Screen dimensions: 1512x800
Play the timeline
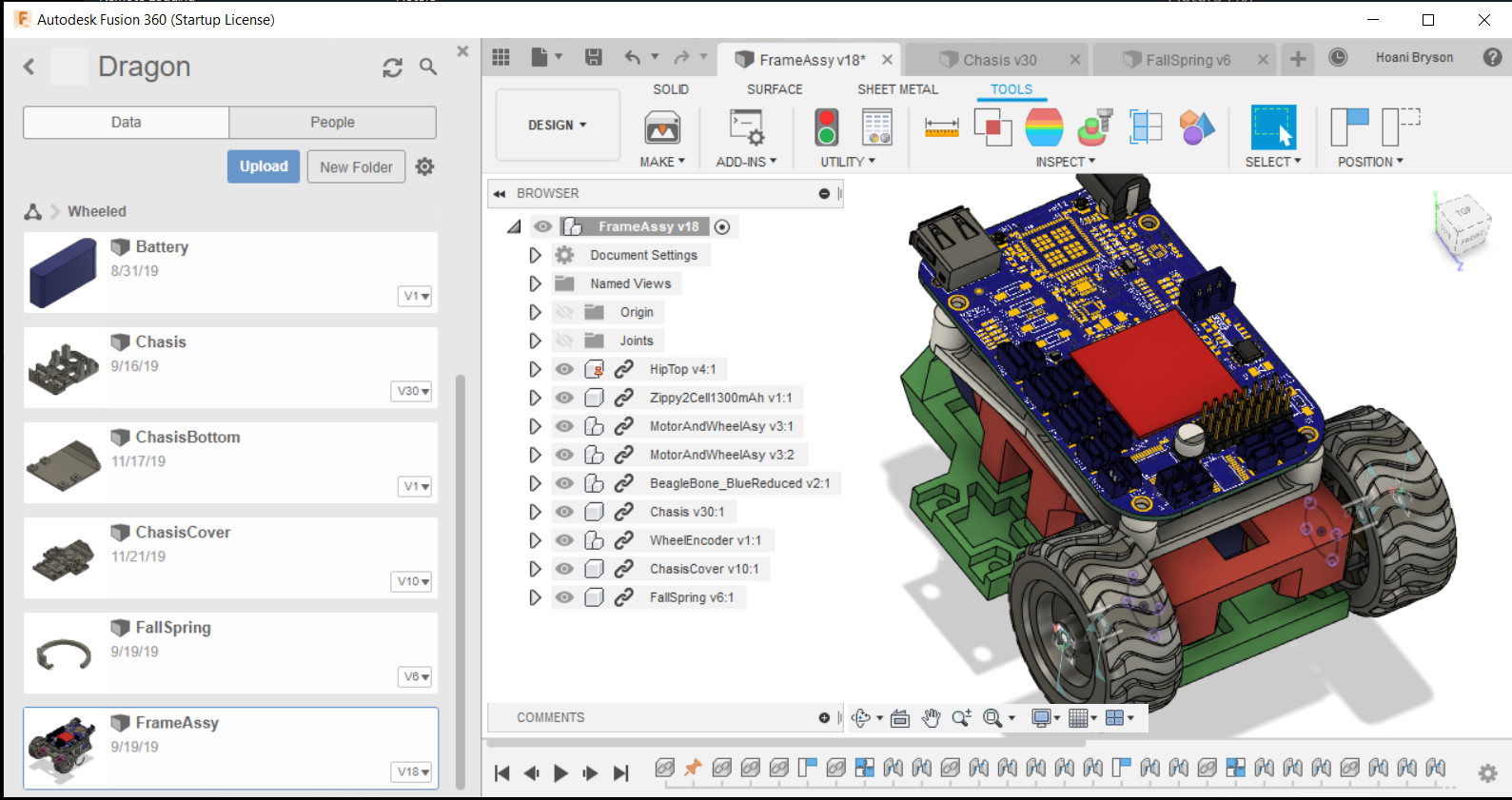point(561,773)
